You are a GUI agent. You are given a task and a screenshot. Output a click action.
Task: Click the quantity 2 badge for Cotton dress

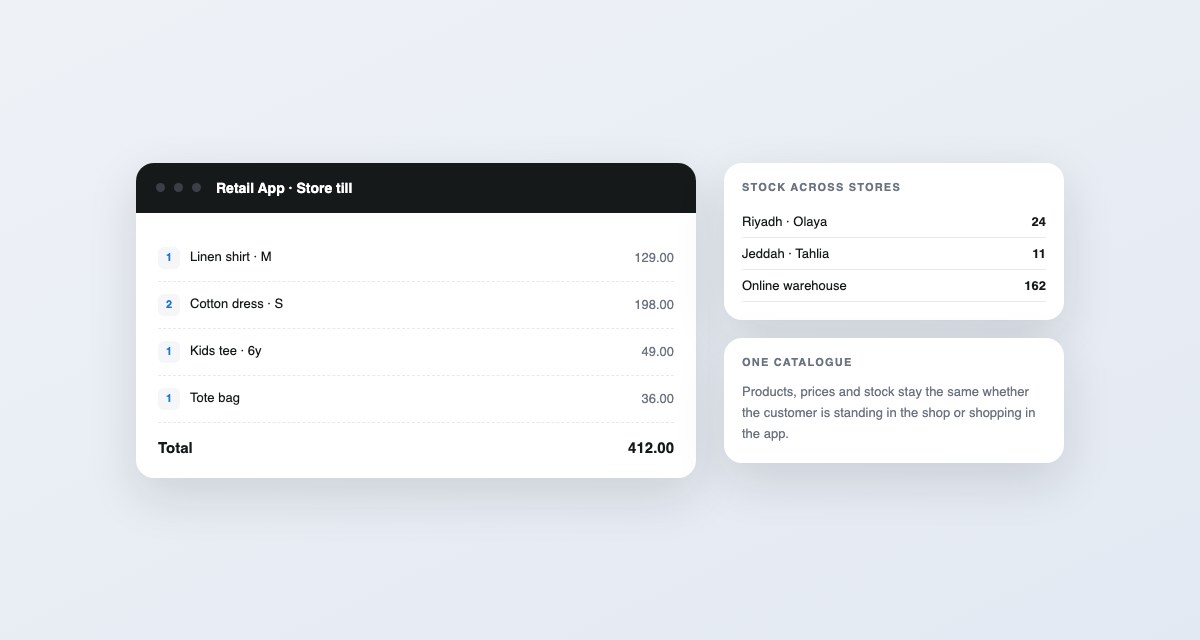coord(169,305)
